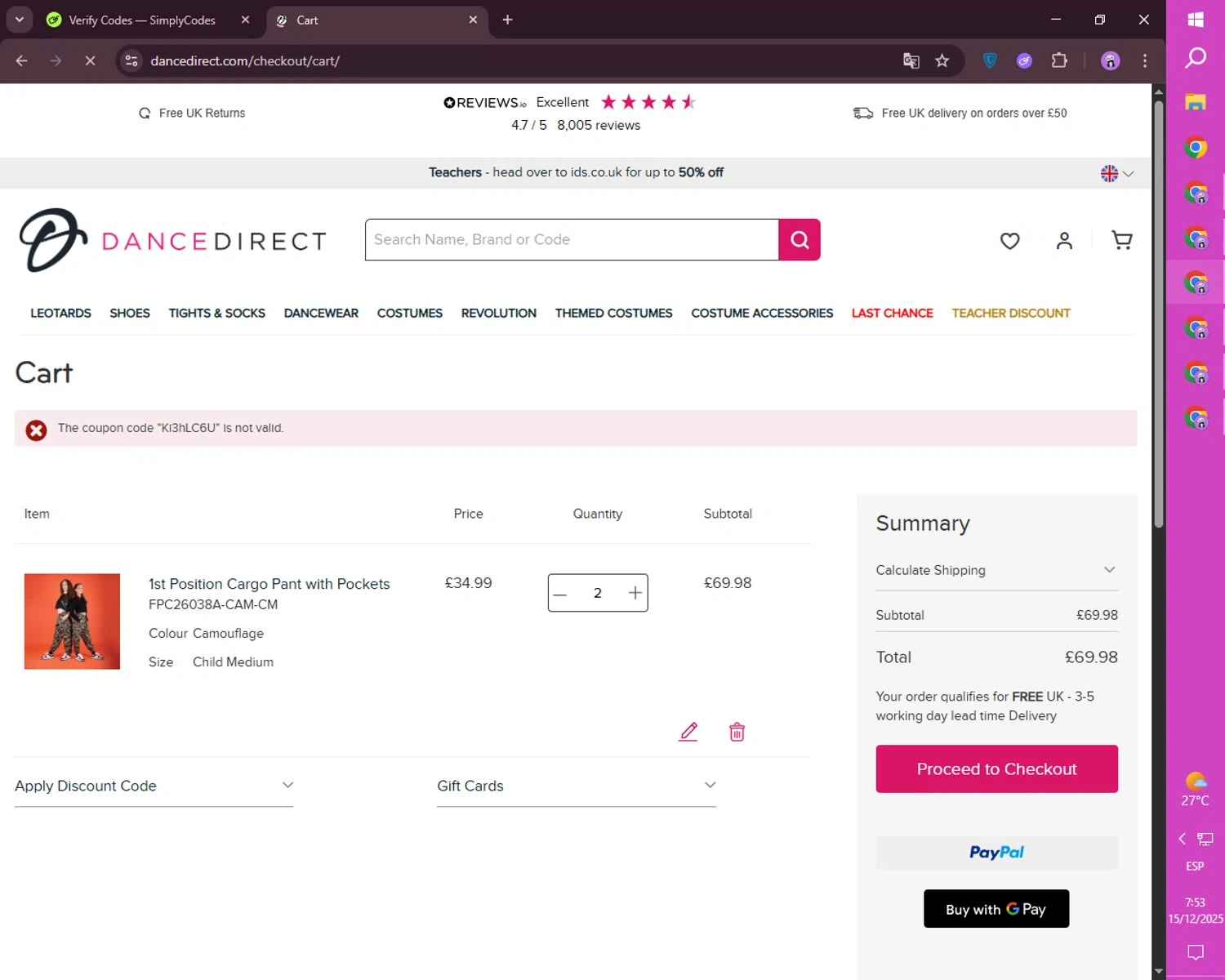This screenshot has width=1225, height=980.
Task: Open the tab search dropdown arrow
Action: click(19, 20)
